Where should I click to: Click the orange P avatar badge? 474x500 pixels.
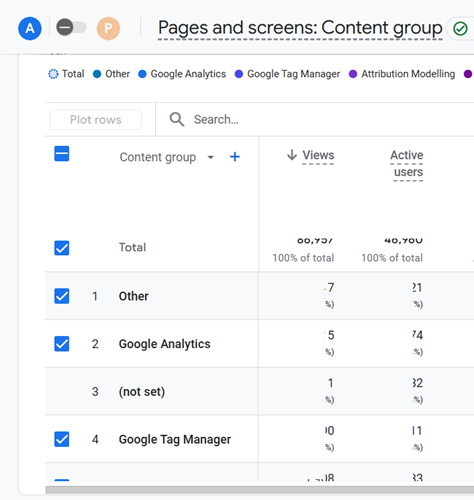click(108, 28)
